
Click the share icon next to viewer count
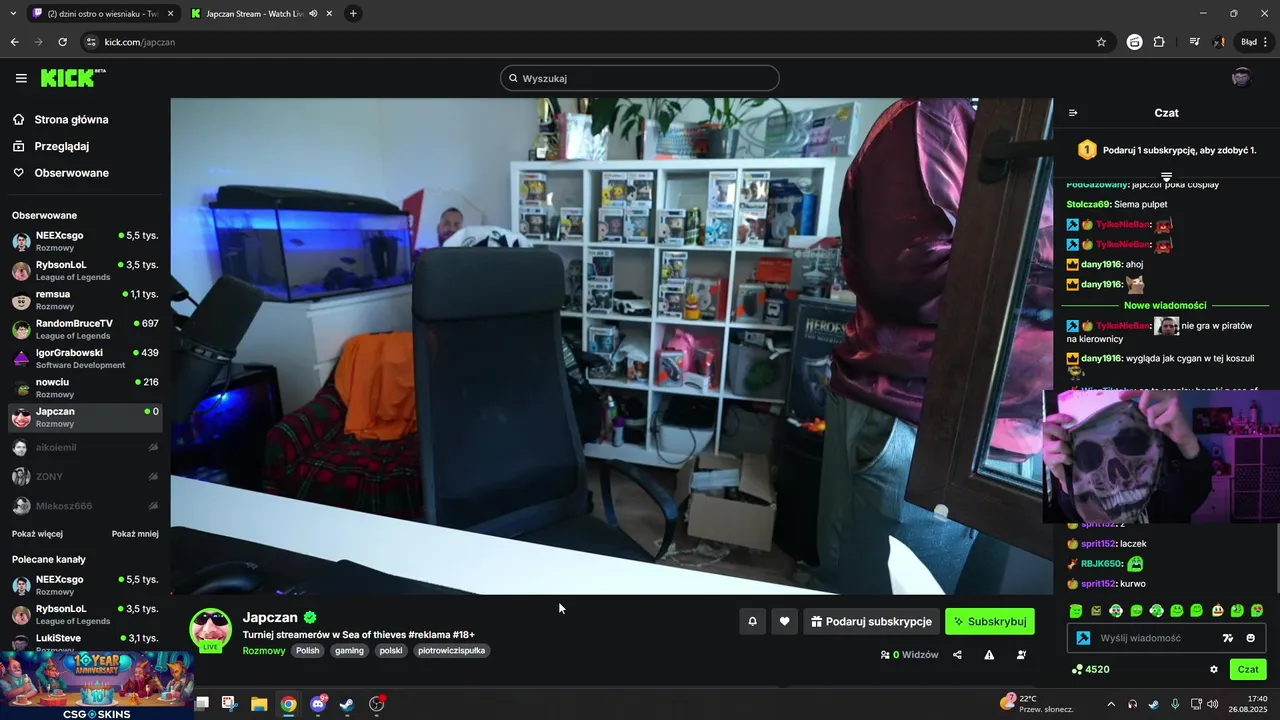(957, 655)
